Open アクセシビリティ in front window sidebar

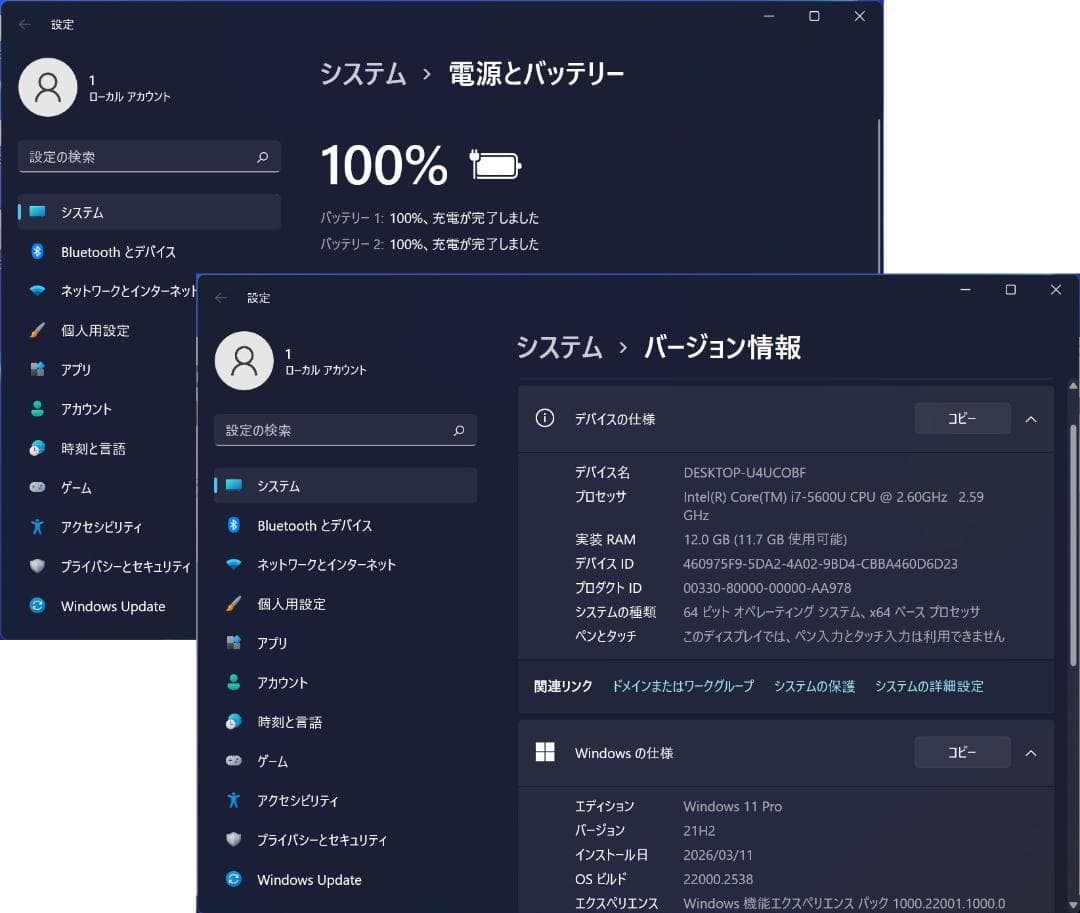point(345,800)
